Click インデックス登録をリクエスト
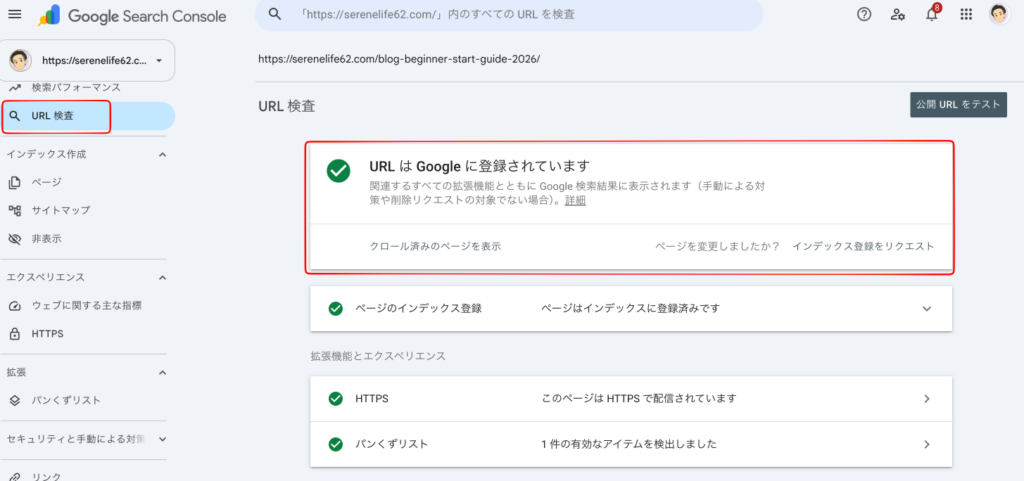This screenshot has height=481, width=1024. 863,247
